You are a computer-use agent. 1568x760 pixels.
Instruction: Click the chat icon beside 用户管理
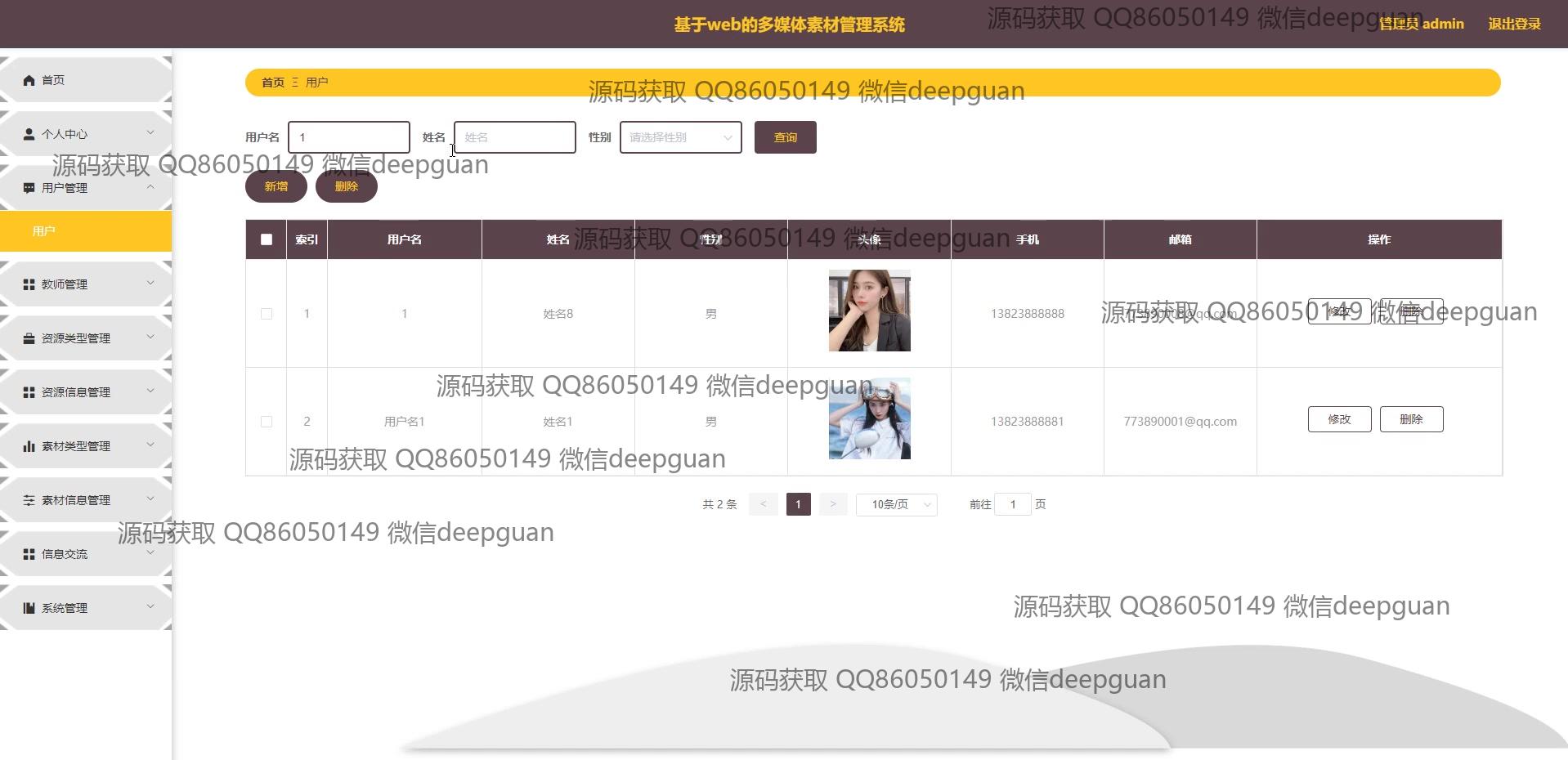[29, 188]
